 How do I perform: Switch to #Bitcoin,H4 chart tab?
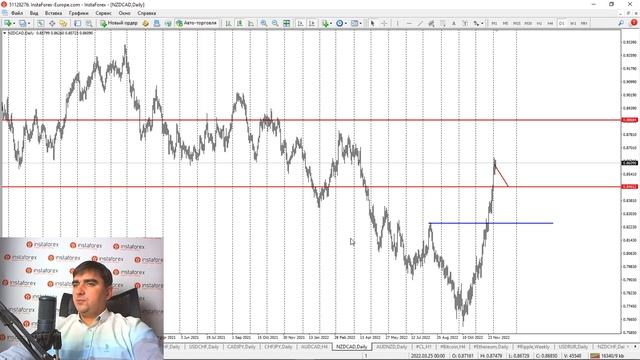453,347
